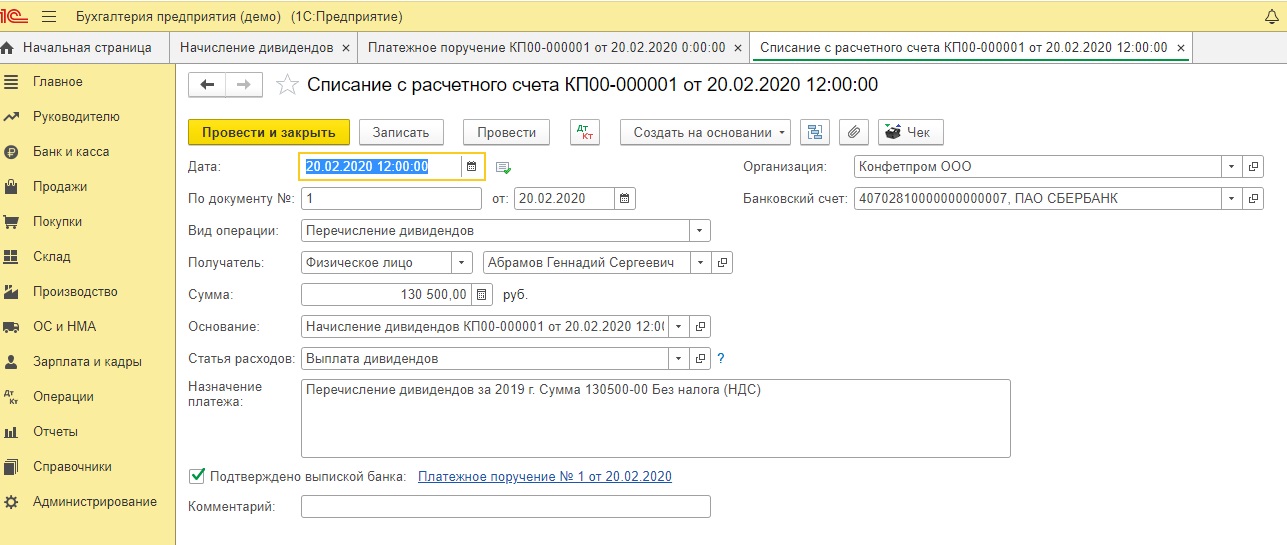Viewport: 1287px width, 545px height.
Task: Open document structure of subordination icon
Action: pyautogui.click(x=815, y=132)
